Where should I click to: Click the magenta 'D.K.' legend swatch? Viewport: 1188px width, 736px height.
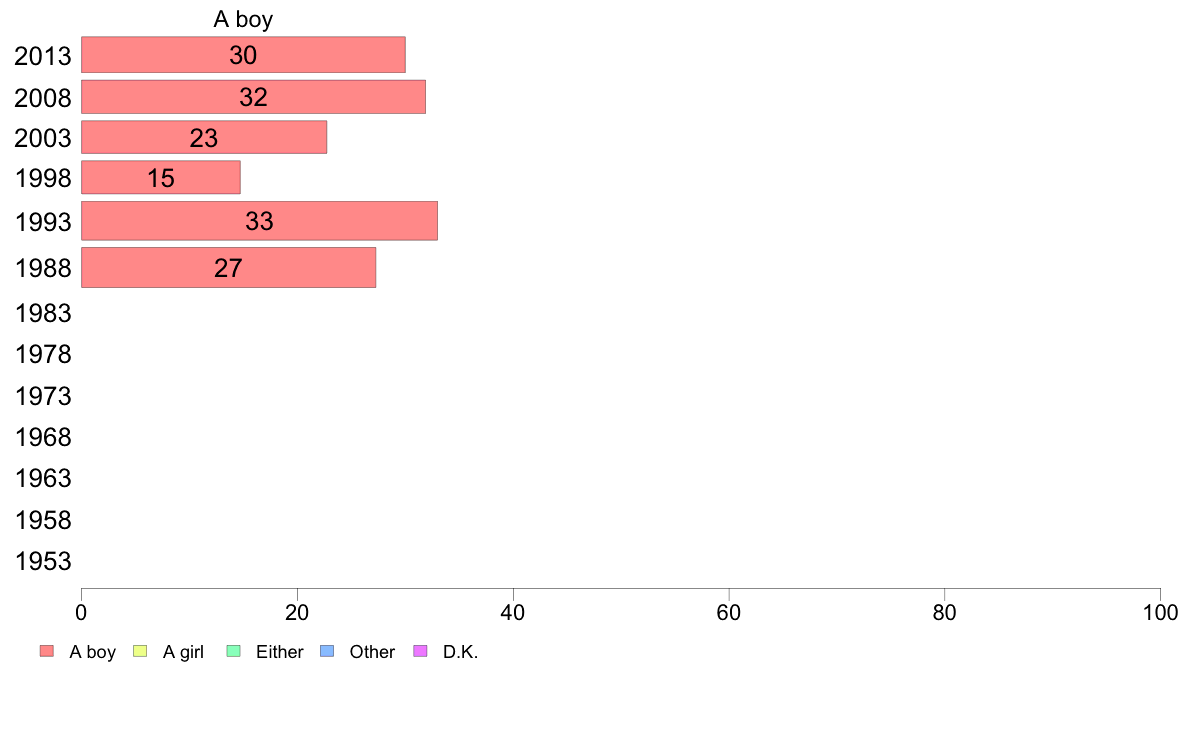[420, 651]
